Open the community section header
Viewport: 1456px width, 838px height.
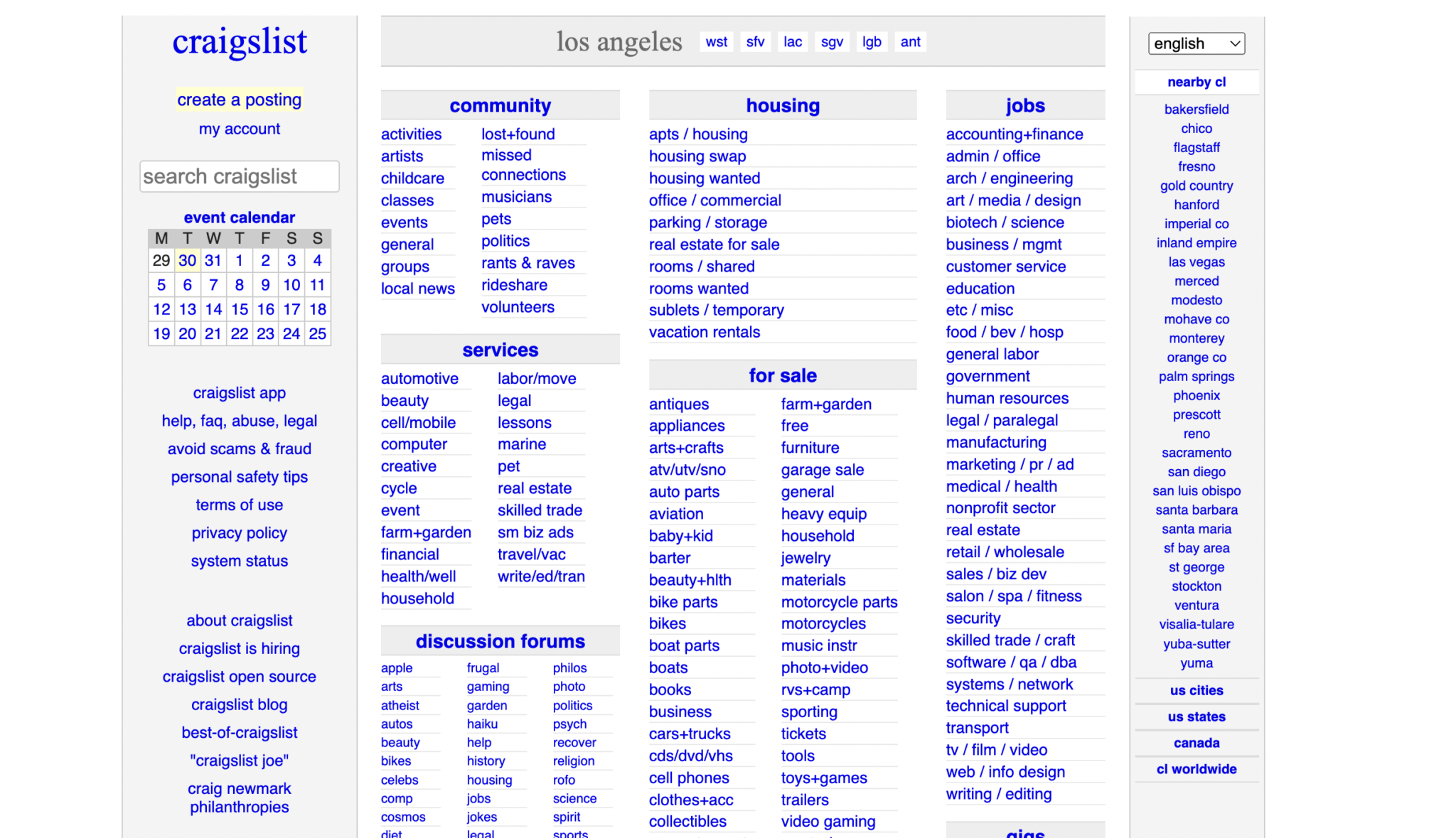pyautogui.click(x=500, y=106)
